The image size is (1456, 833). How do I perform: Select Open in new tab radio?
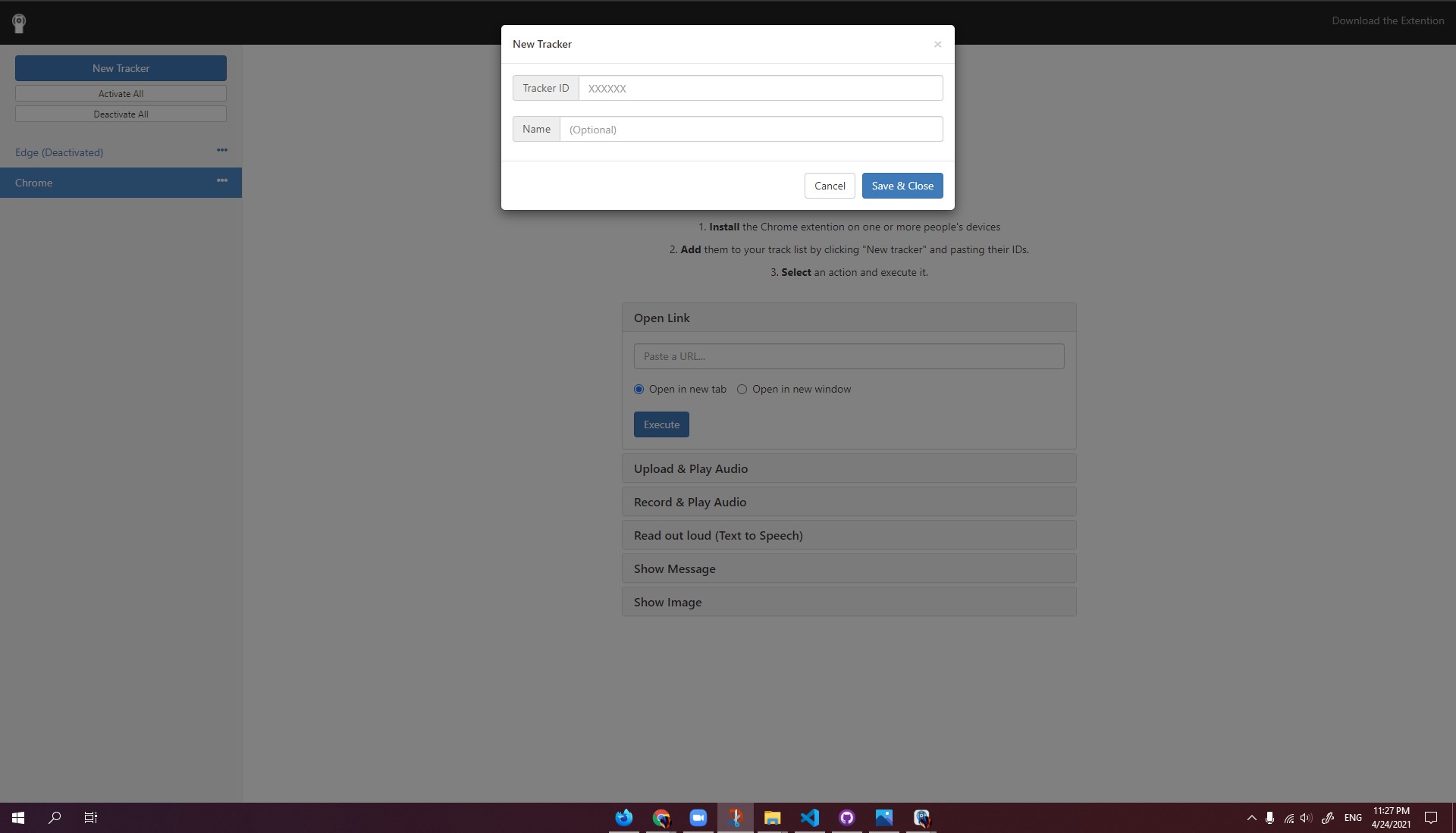(639, 389)
